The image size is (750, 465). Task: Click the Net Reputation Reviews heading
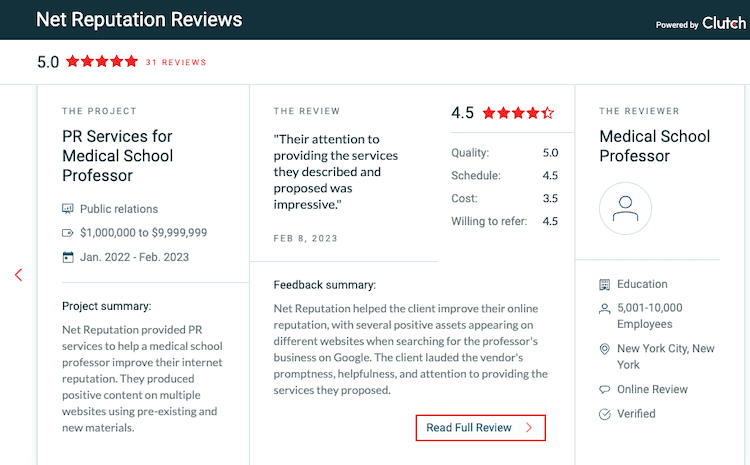[139, 20]
